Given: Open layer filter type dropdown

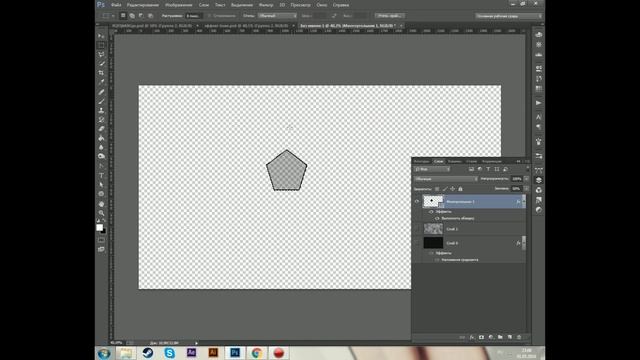Looking at the screenshot, I should pos(432,169).
